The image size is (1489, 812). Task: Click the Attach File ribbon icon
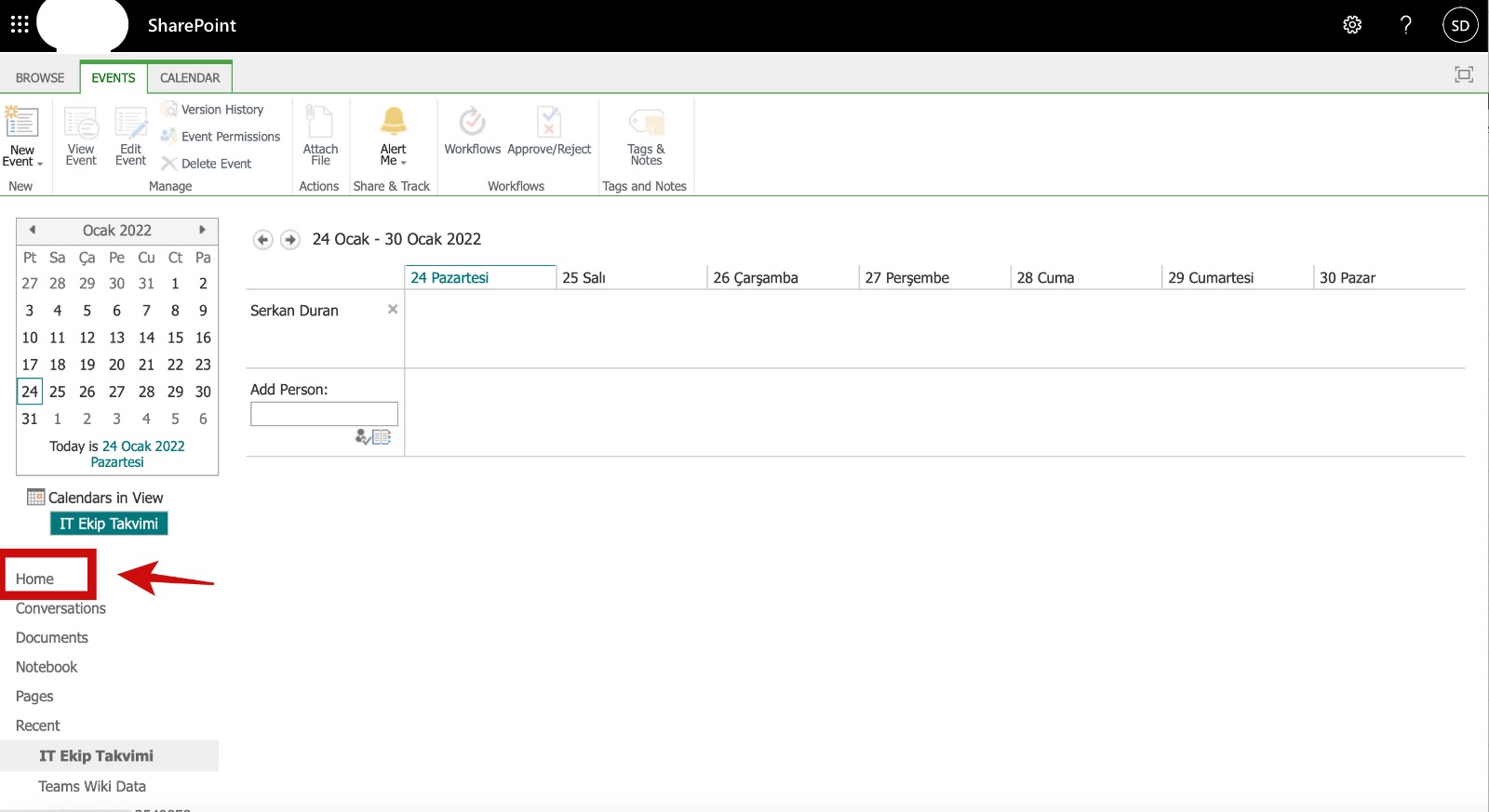click(320, 136)
